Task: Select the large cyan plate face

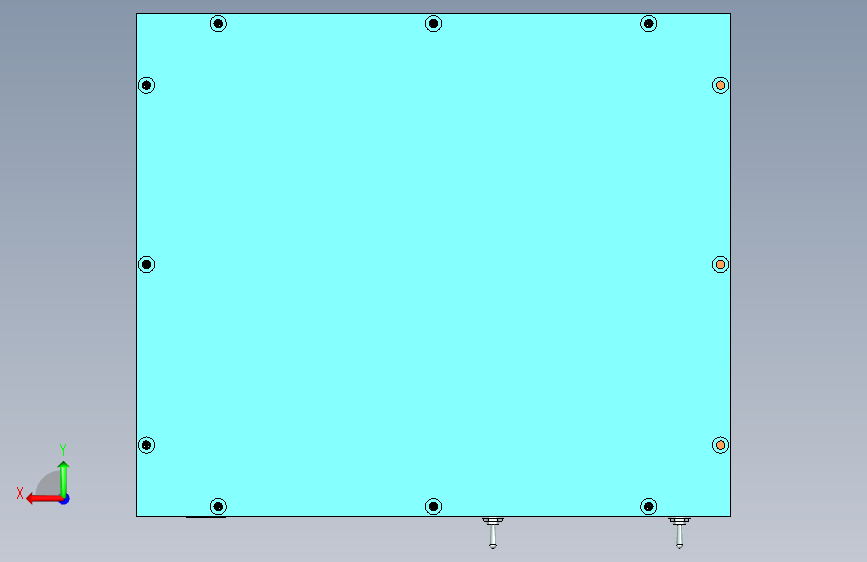Action: tap(433, 264)
